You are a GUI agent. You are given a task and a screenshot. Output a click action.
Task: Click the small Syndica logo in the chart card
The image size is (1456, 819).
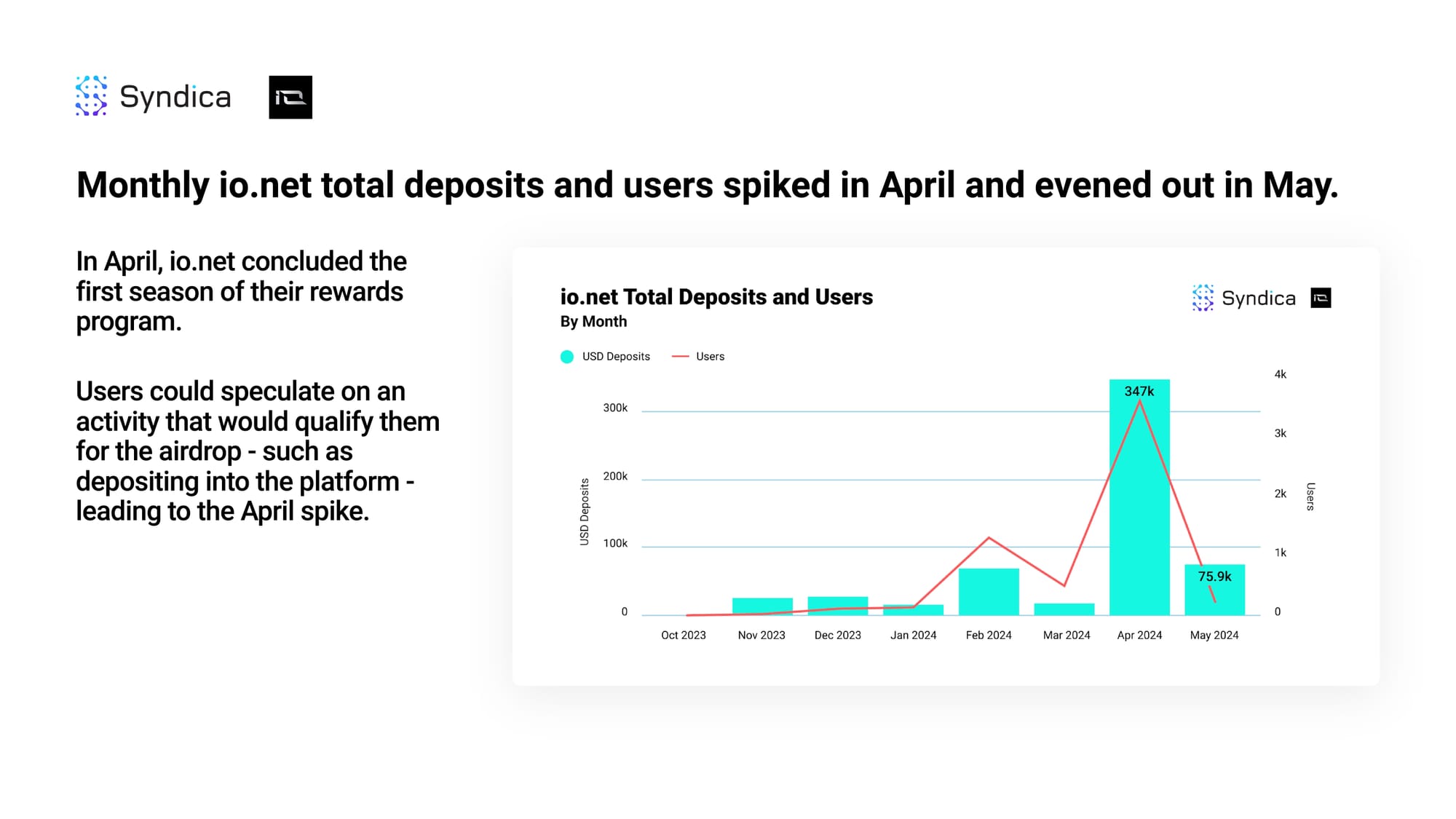click(1243, 298)
